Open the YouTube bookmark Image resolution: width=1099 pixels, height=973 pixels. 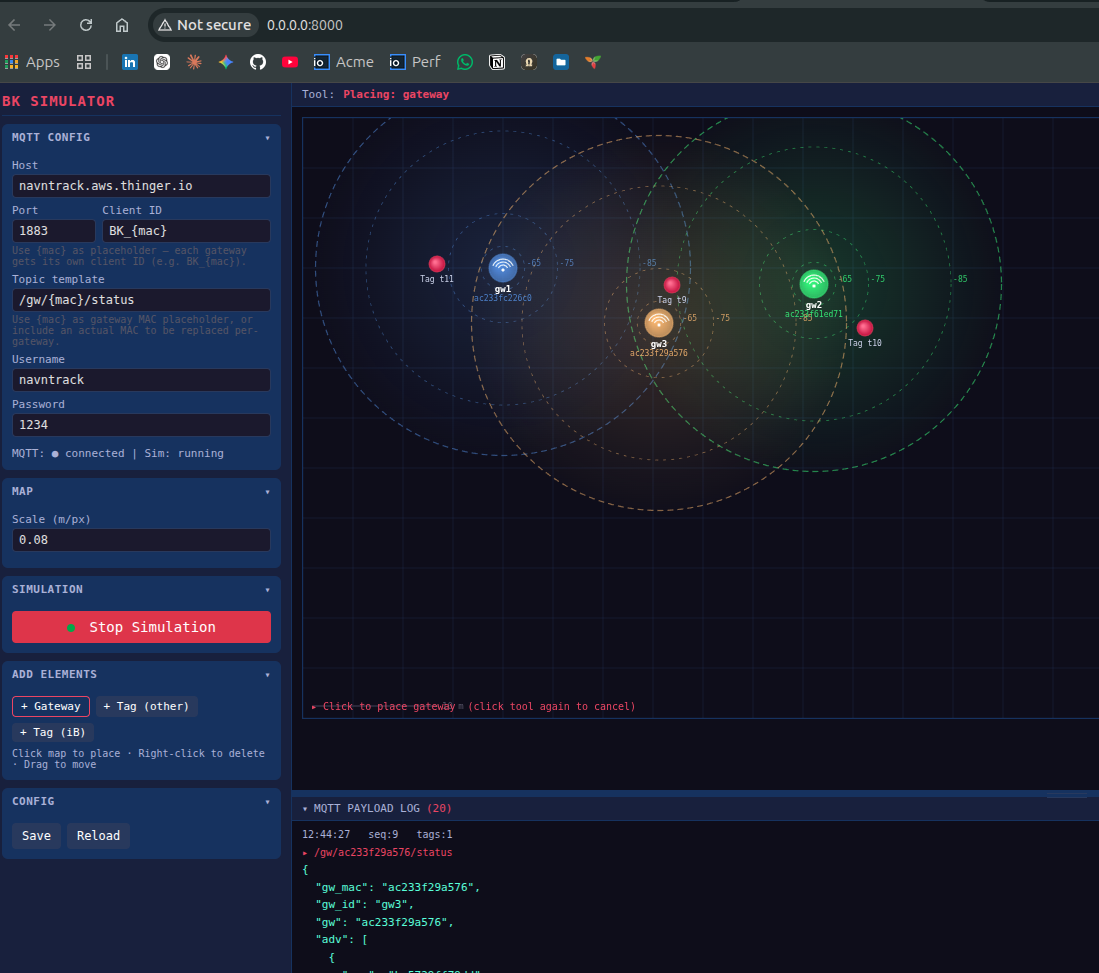(289, 62)
